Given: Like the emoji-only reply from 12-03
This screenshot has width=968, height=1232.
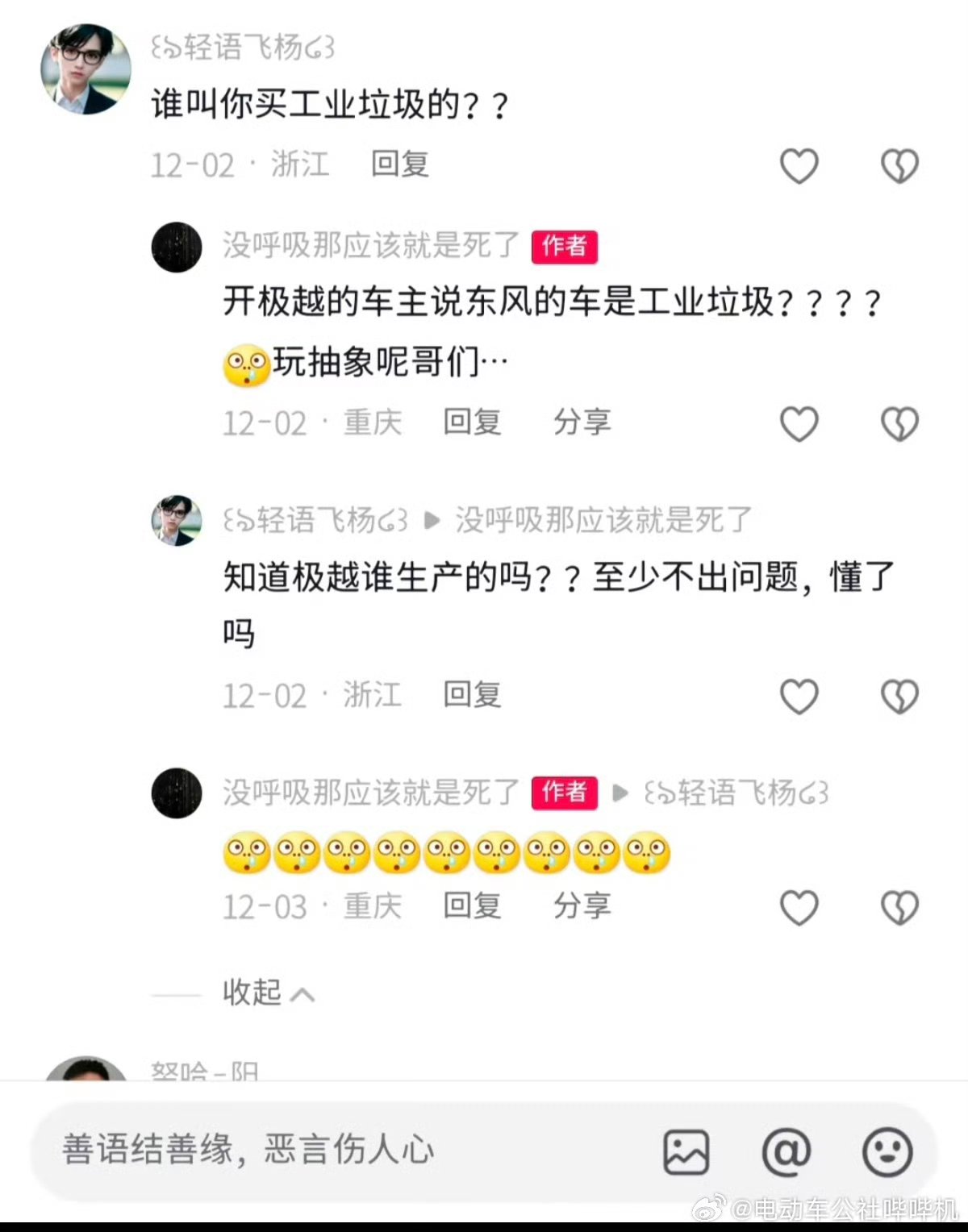Looking at the screenshot, I should 799,908.
